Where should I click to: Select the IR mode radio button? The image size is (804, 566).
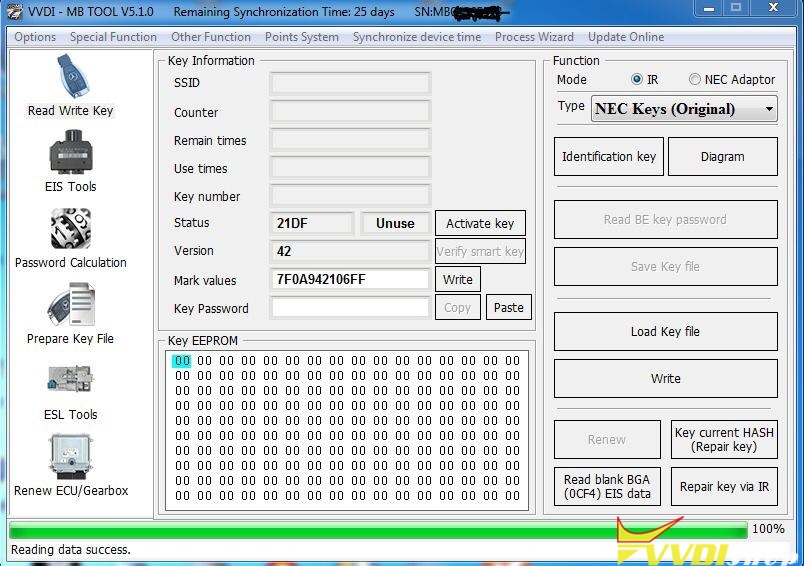(637, 79)
